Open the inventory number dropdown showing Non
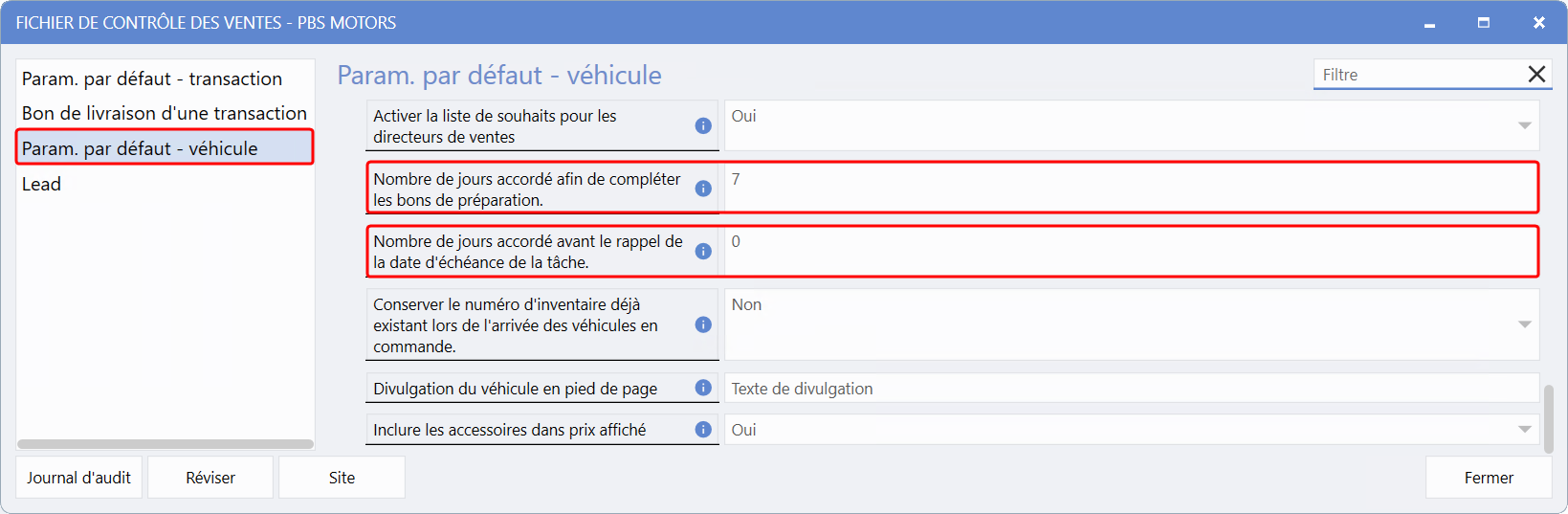 point(1524,324)
